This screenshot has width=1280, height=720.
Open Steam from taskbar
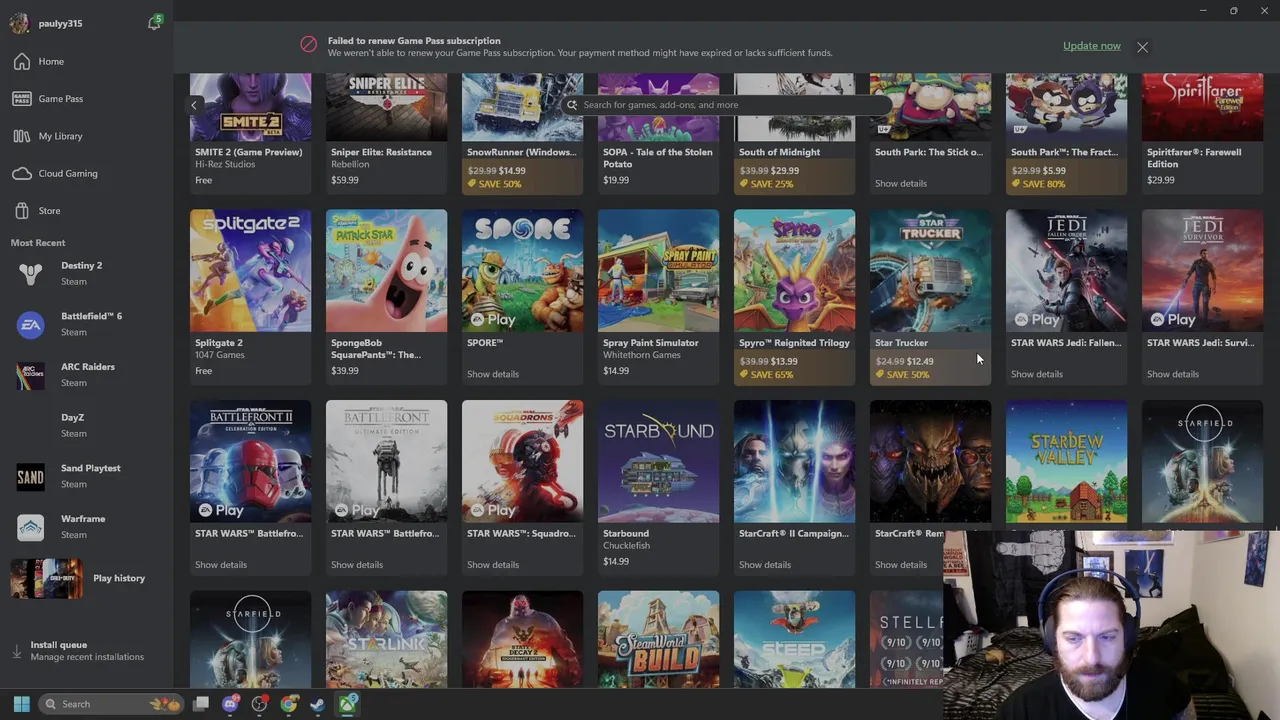click(x=318, y=704)
